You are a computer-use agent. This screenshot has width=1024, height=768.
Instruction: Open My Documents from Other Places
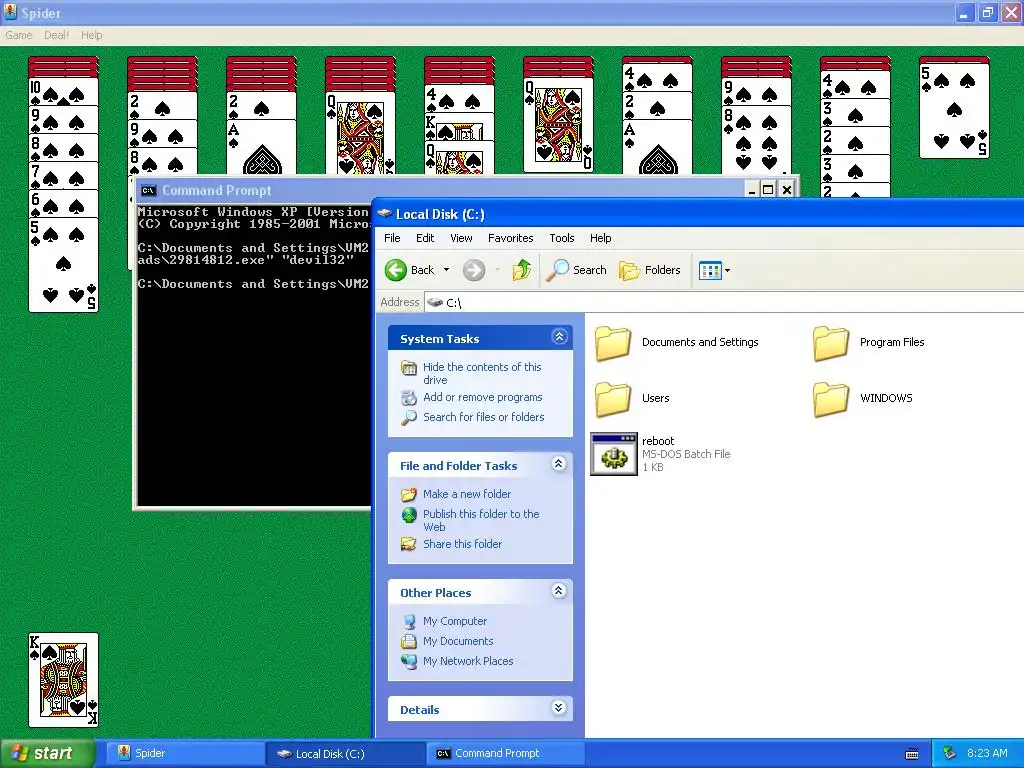pyautogui.click(x=458, y=641)
